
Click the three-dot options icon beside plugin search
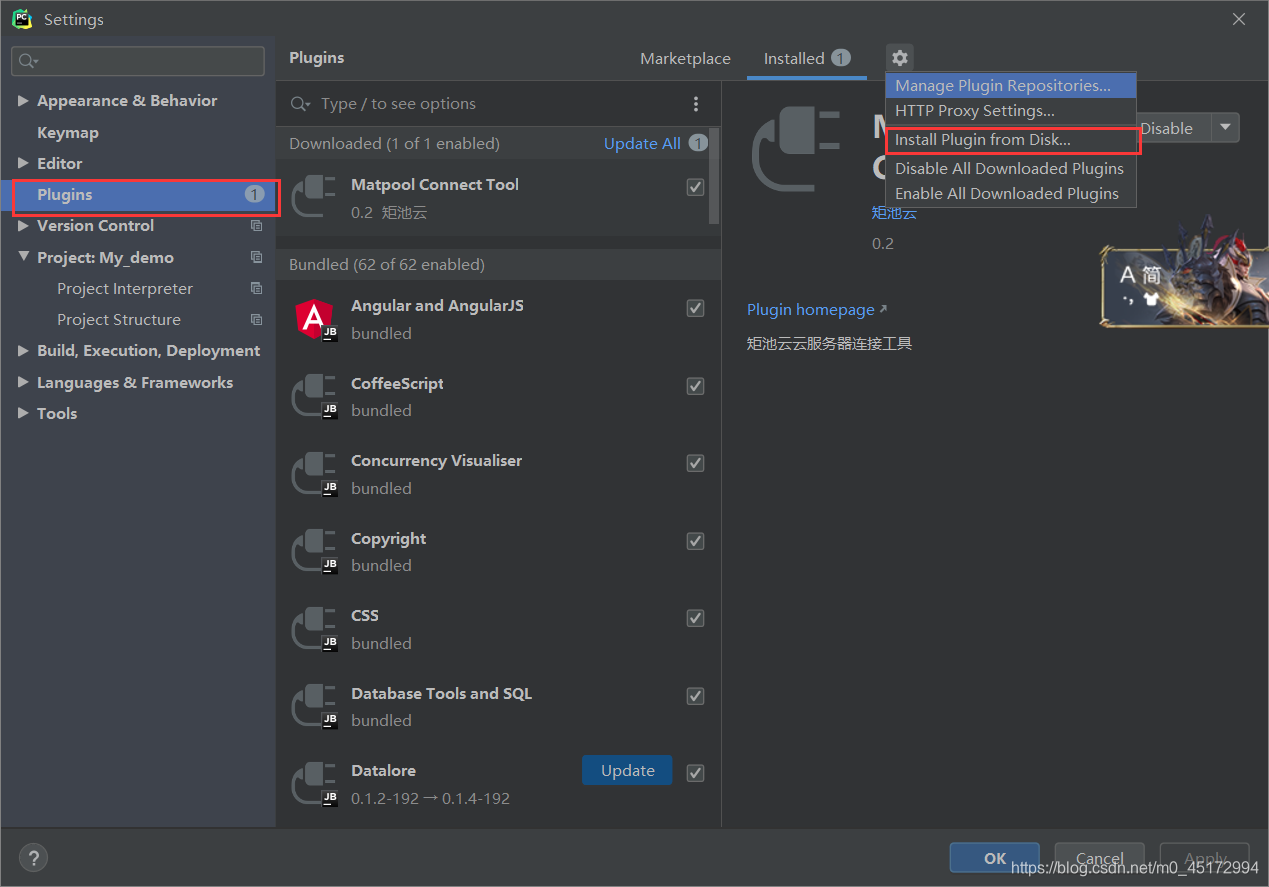click(696, 104)
